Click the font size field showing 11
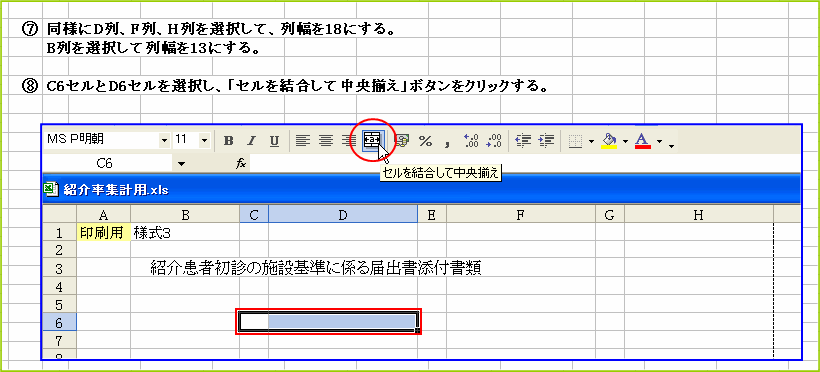820x372 pixels. coord(186,140)
